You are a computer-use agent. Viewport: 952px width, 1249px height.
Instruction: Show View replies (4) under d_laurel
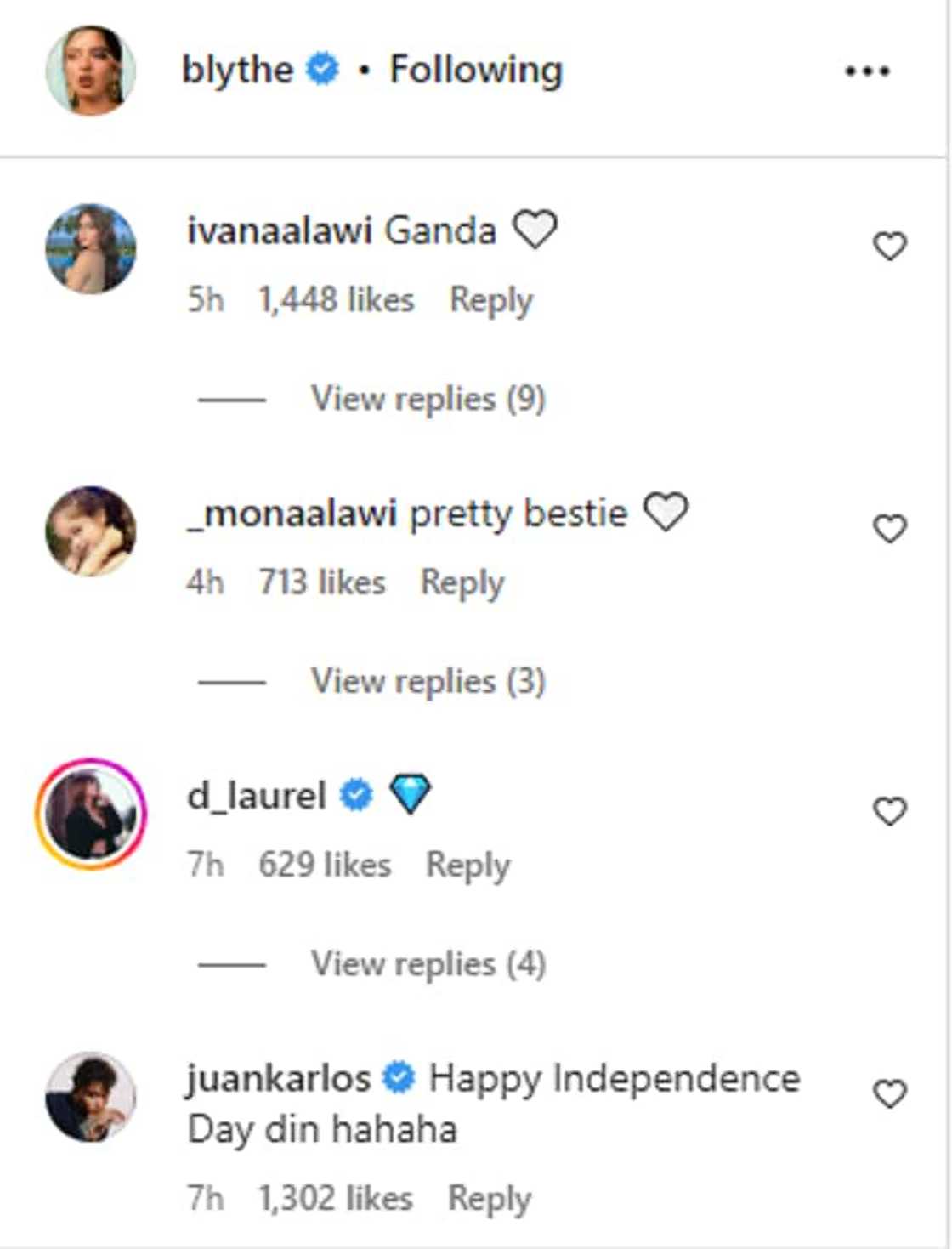tap(428, 964)
